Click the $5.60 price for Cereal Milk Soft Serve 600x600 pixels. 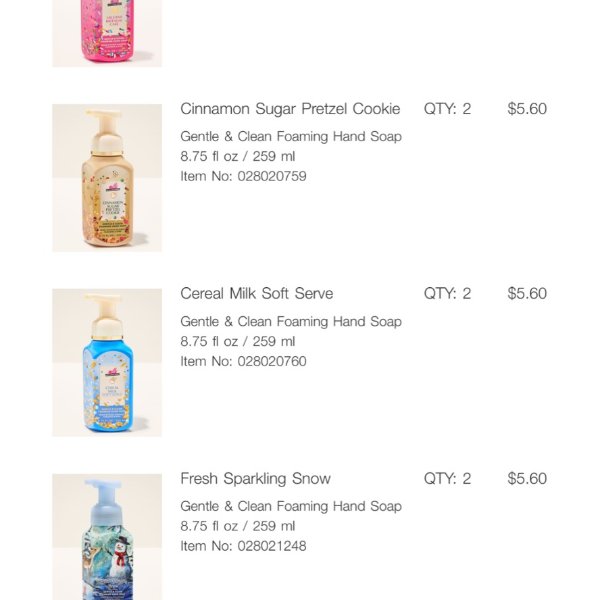pos(527,294)
